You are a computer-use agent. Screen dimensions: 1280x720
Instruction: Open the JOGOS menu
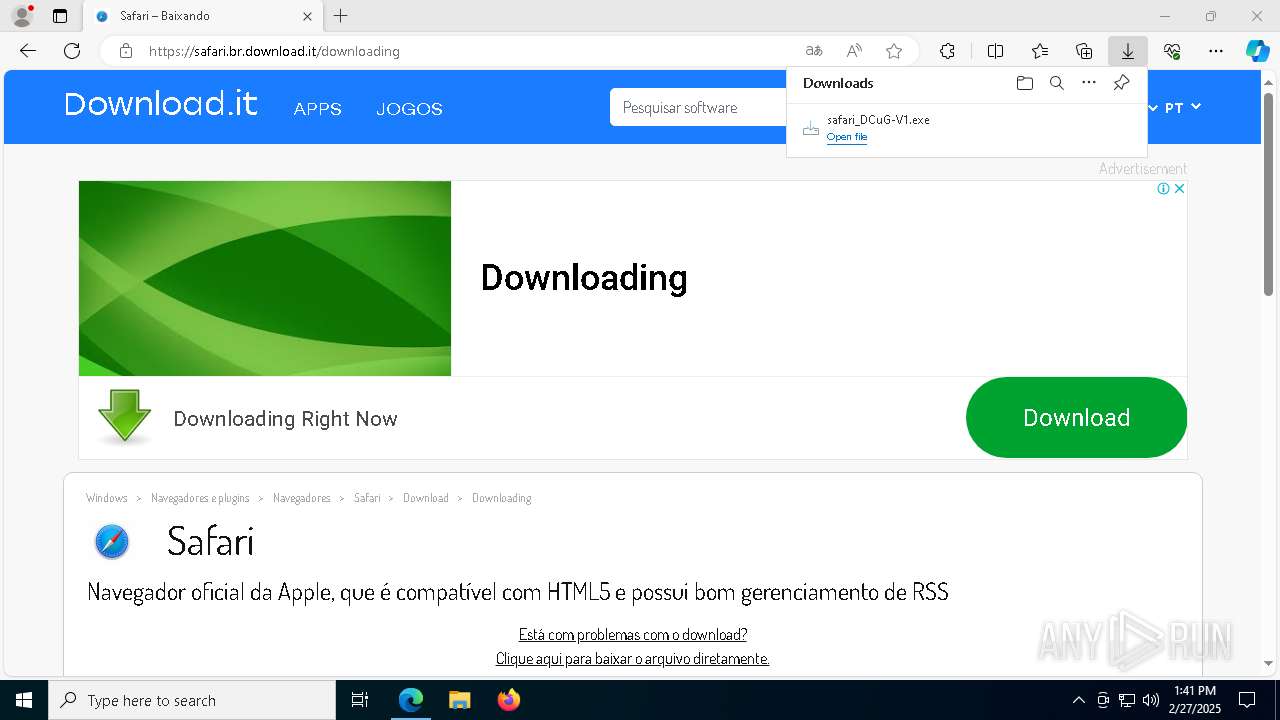[409, 108]
